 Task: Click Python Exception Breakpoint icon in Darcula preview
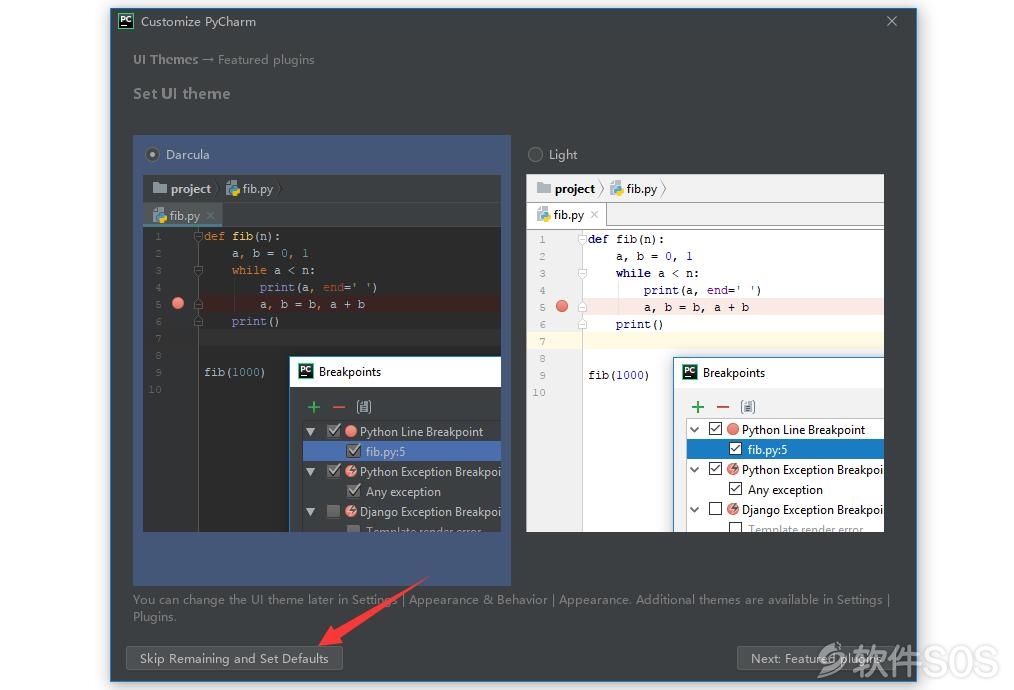point(351,471)
